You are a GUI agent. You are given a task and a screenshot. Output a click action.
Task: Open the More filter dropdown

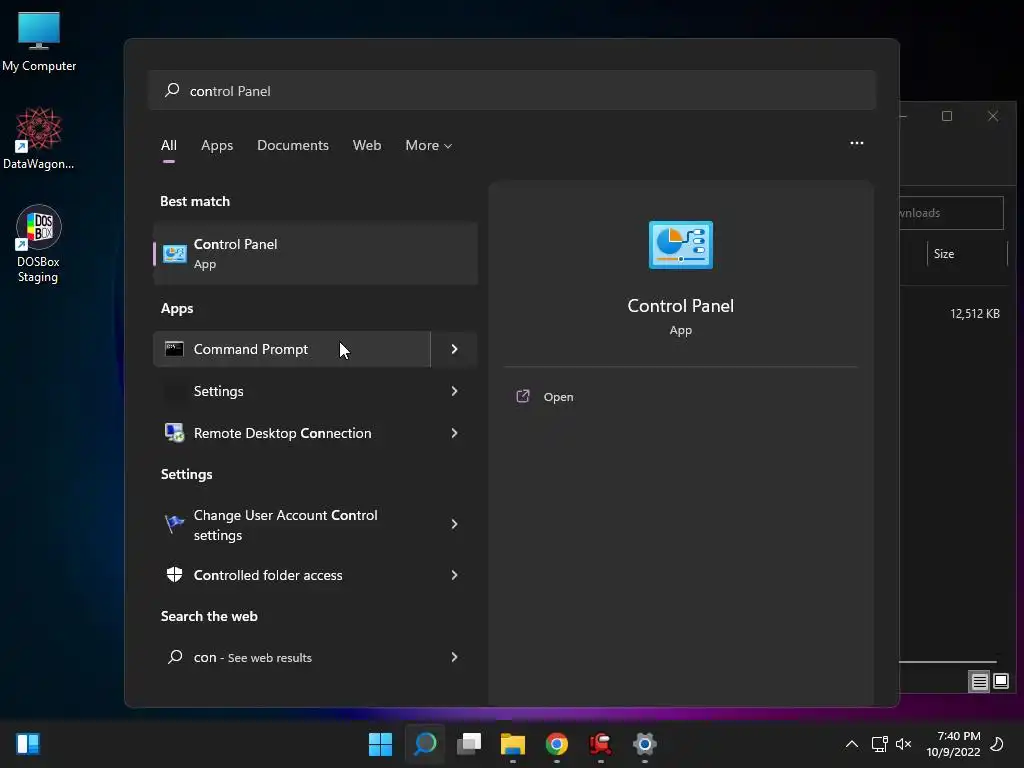pos(428,146)
